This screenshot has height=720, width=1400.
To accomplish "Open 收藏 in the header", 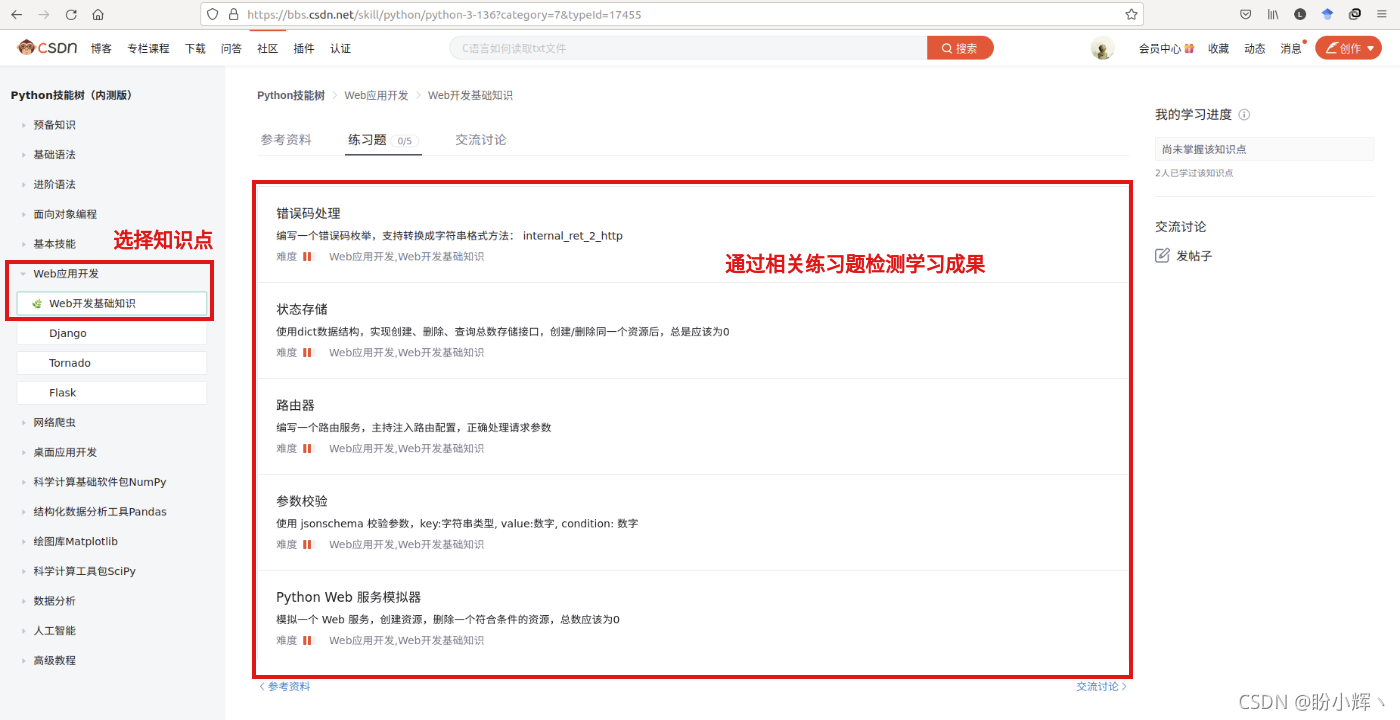I will [1218, 48].
